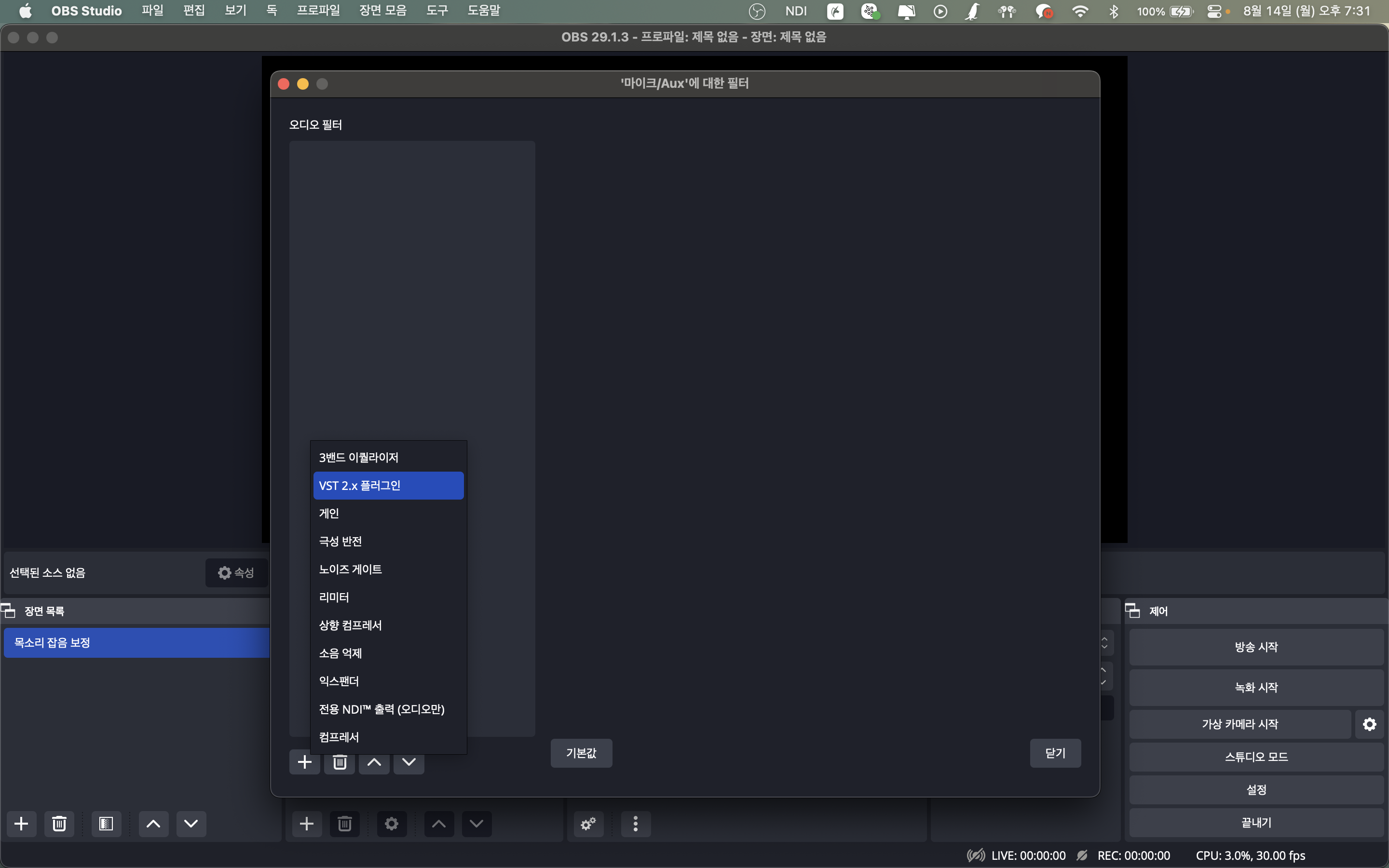Select VST 2.x 플러그인 filter option
1389x868 pixels.
(x=389, y=486)
